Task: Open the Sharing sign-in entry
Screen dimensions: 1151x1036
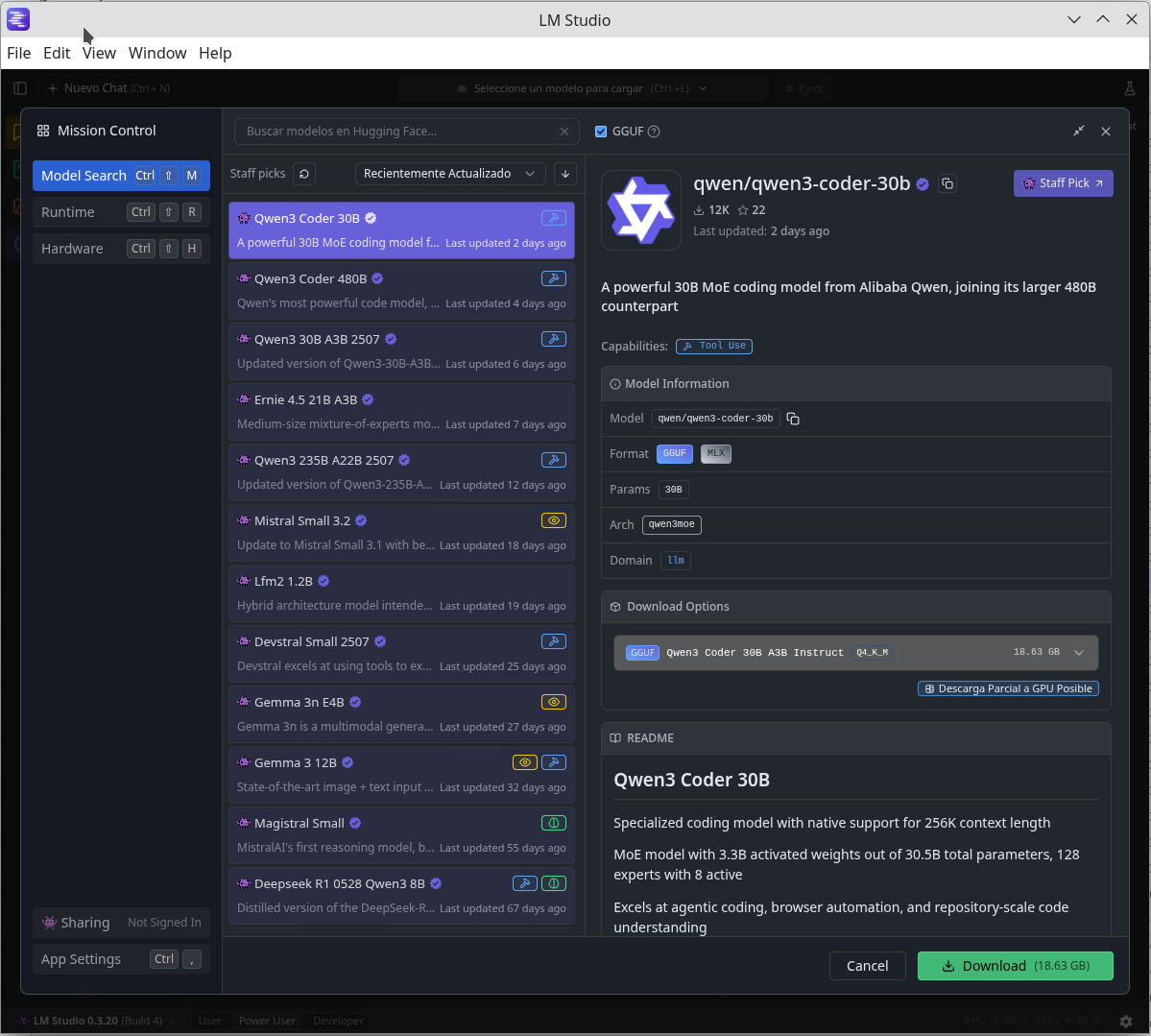Action: pyautogui.click(x=121, y=923)
